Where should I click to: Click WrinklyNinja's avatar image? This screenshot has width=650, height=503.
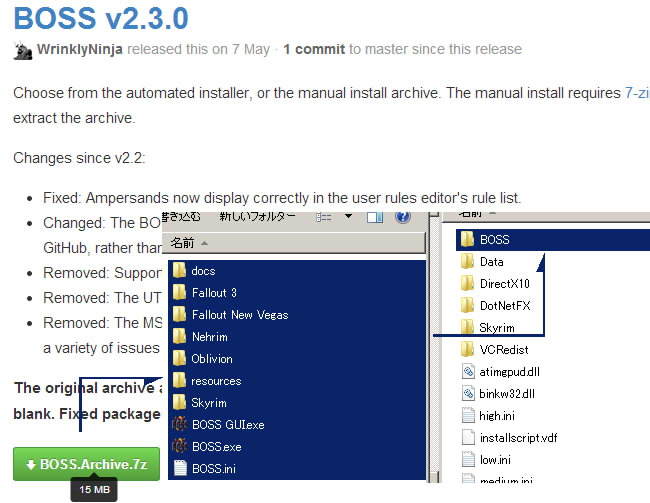23,51
